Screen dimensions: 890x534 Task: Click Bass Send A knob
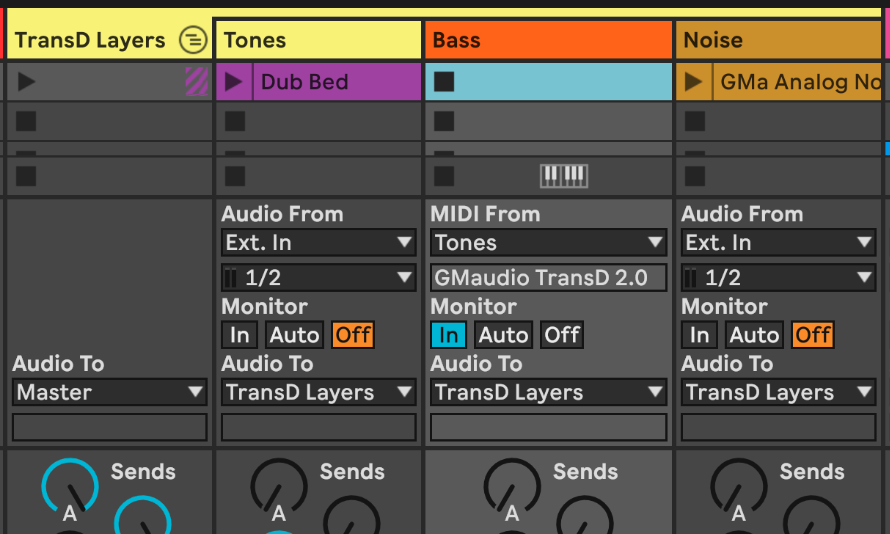[512, 487]
